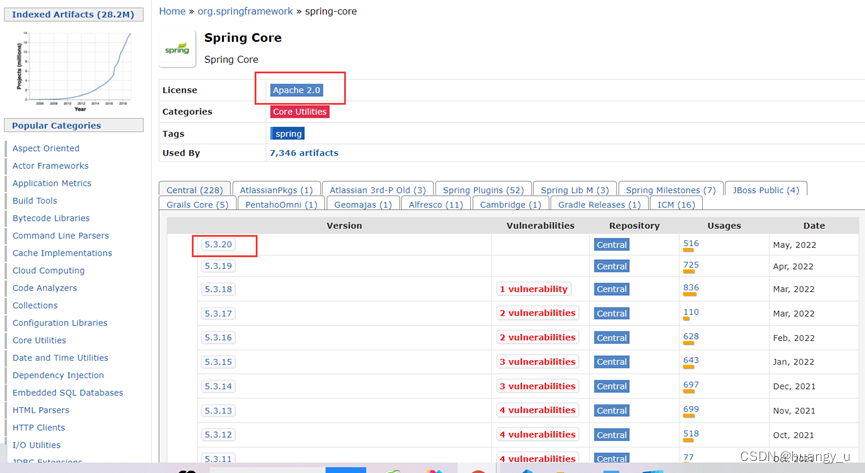The height and width of the screenshot is (473, 865).
Task: Open 516 usages of version 5.3.20
Action: click(x=691, y=243)
